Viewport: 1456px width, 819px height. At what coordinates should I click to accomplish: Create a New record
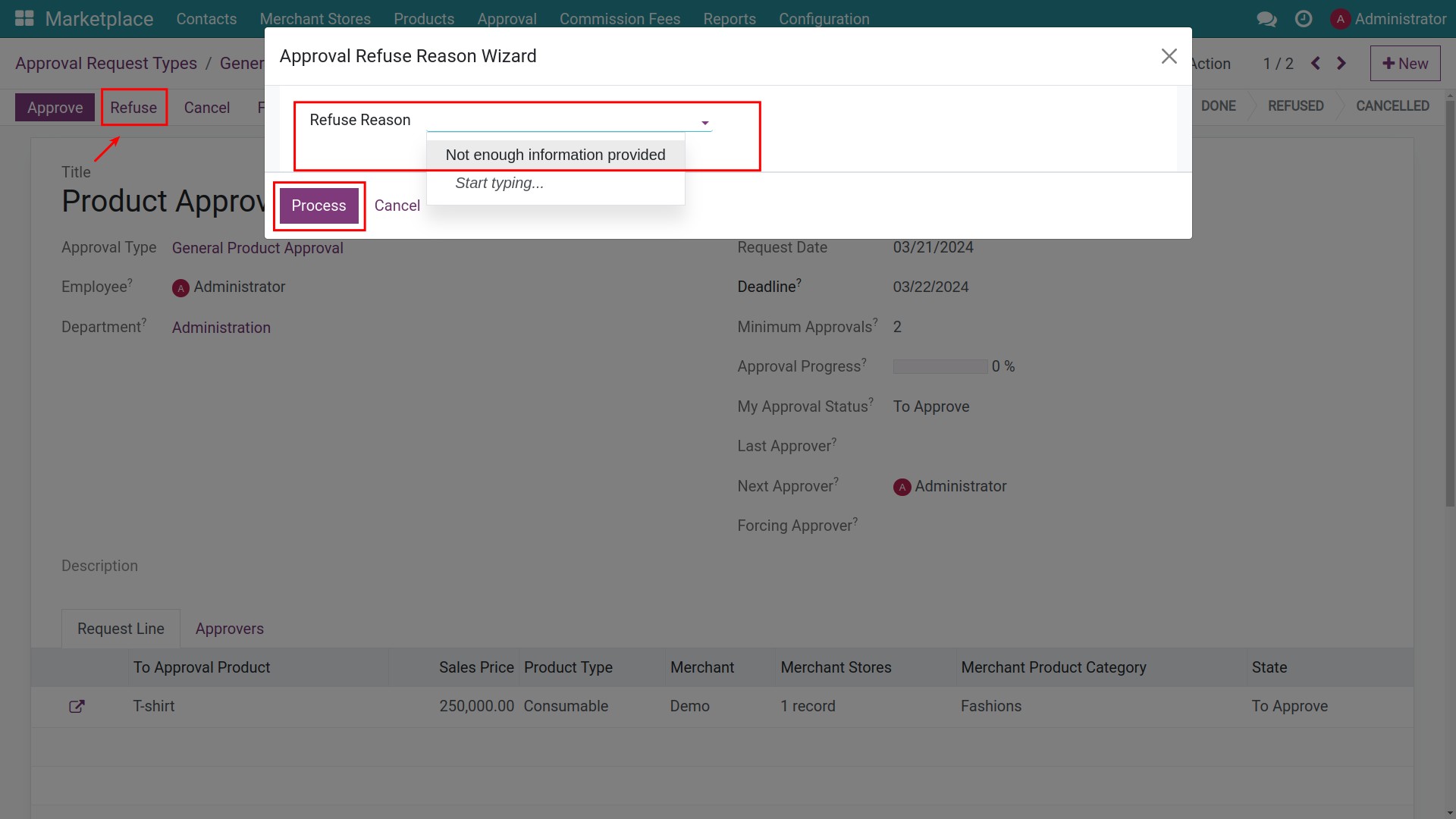[x=1405, y=64]
